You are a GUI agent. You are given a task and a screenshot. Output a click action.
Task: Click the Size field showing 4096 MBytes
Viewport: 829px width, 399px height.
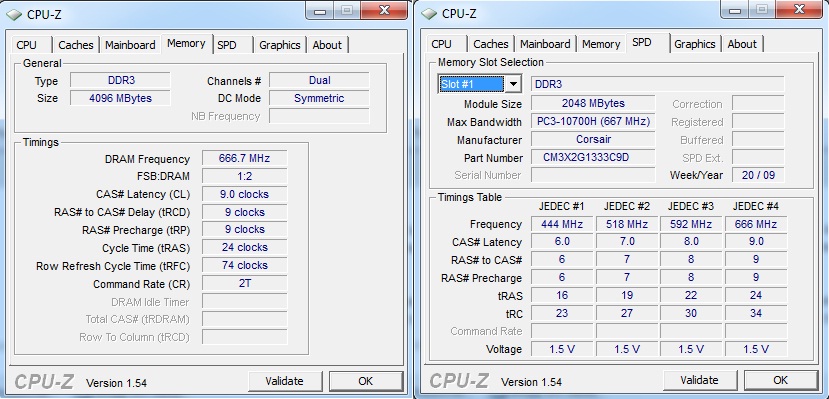tap(121, 98)
